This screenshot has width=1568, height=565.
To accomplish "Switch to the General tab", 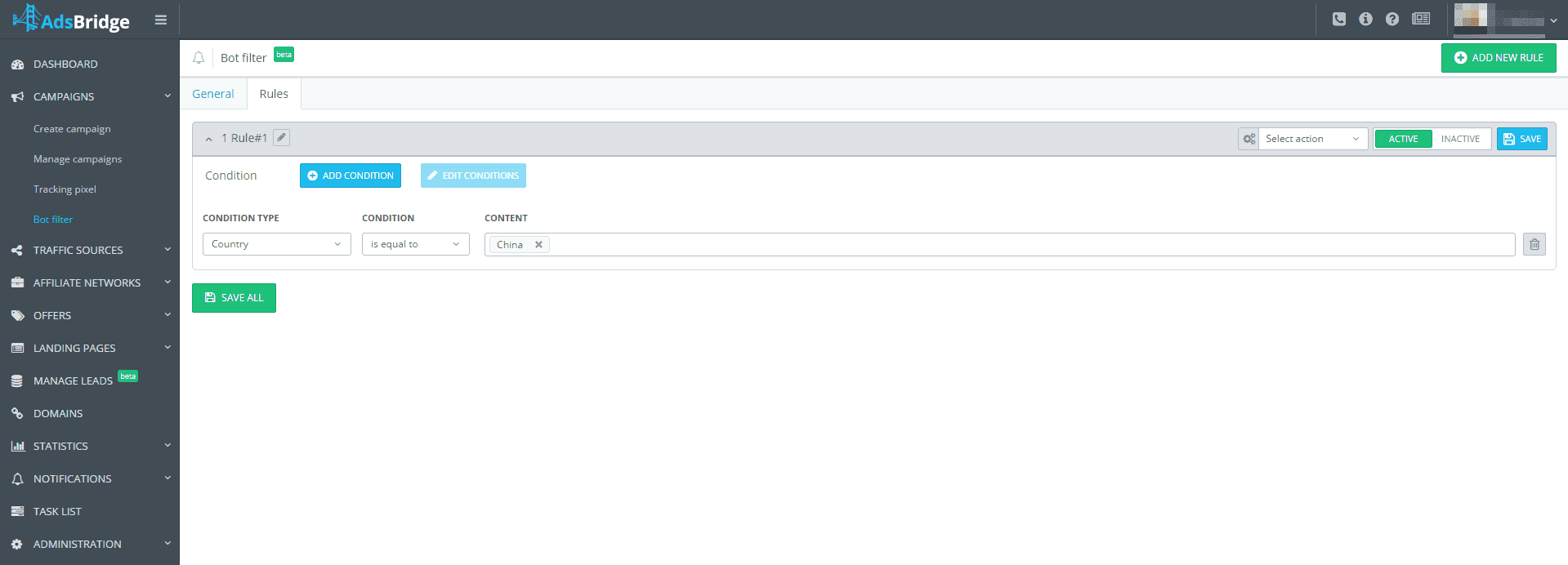I will (x=213, y=94).
